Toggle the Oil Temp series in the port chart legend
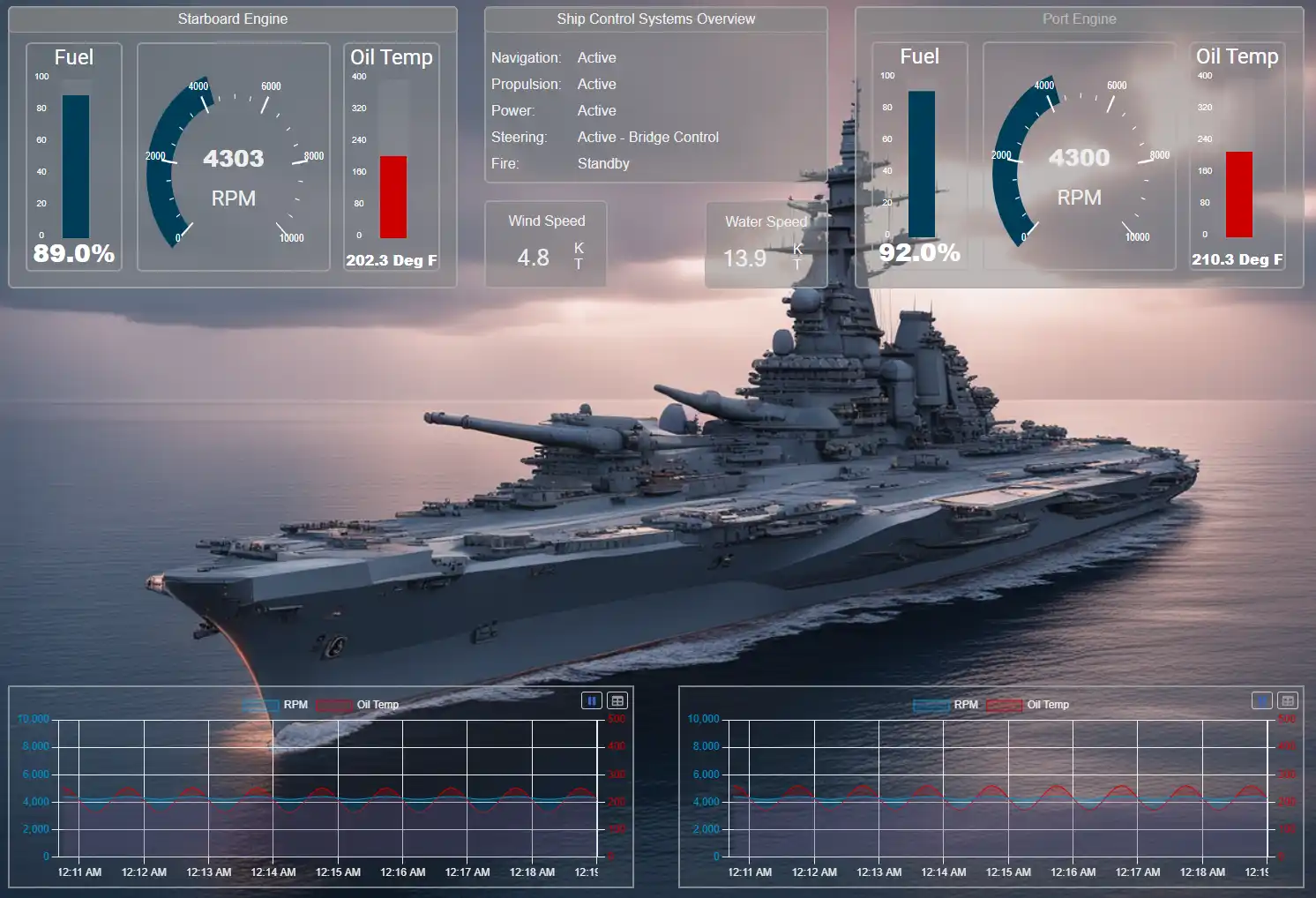This screenshot has width=1316, height=898. [1048, 705]
